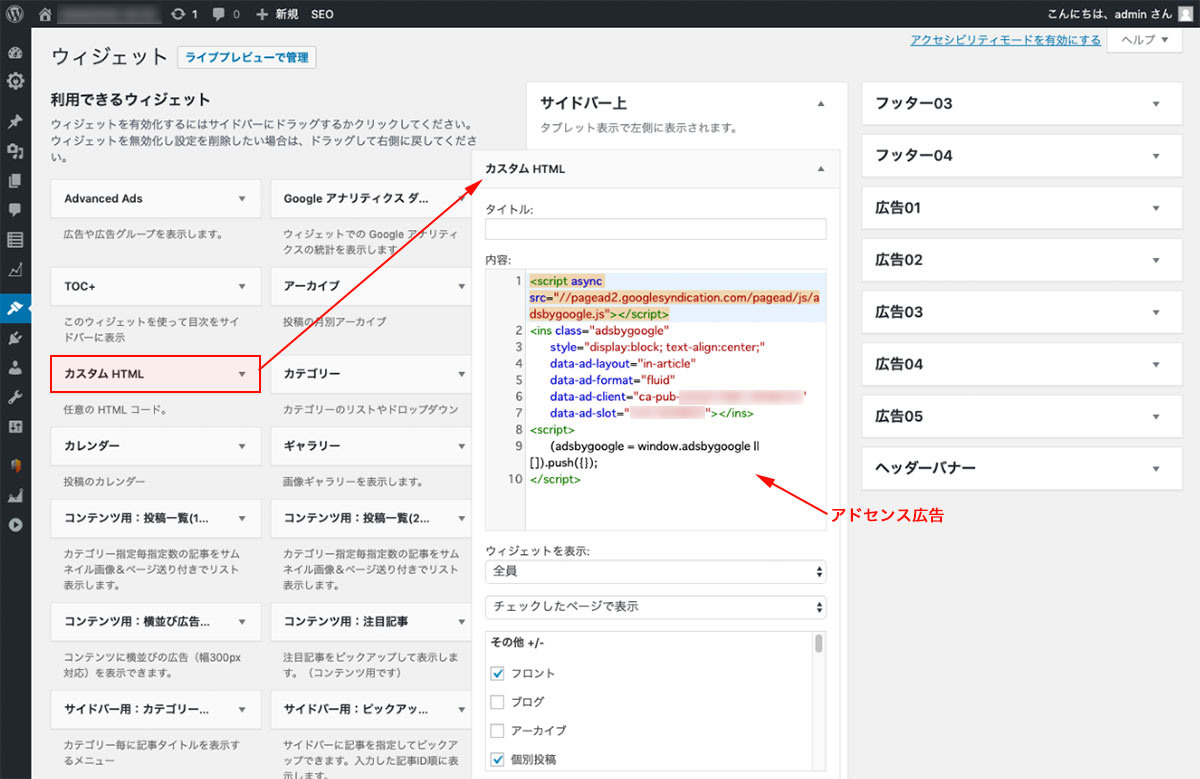Click the orange shield sidebar icon

[x=15, y=465]
